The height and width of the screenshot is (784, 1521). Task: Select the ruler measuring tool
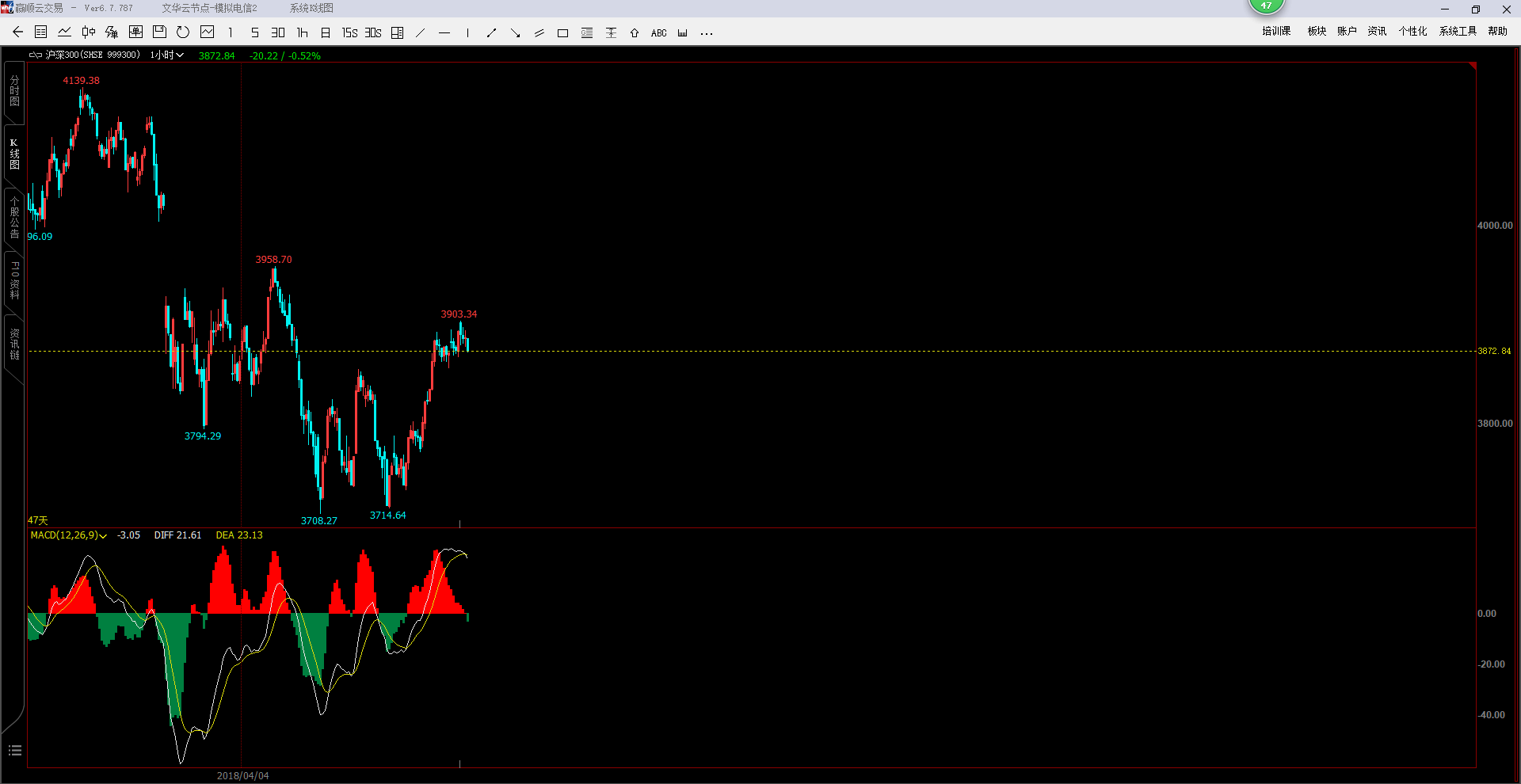pos(683,32)
